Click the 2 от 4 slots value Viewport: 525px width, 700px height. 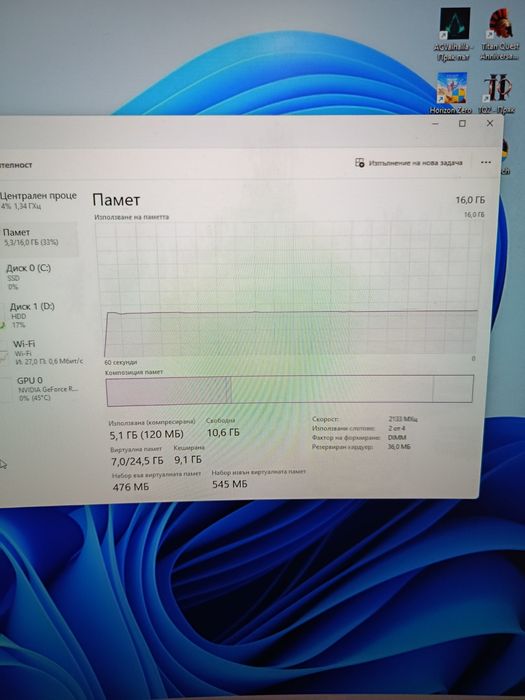pos(397,428)
